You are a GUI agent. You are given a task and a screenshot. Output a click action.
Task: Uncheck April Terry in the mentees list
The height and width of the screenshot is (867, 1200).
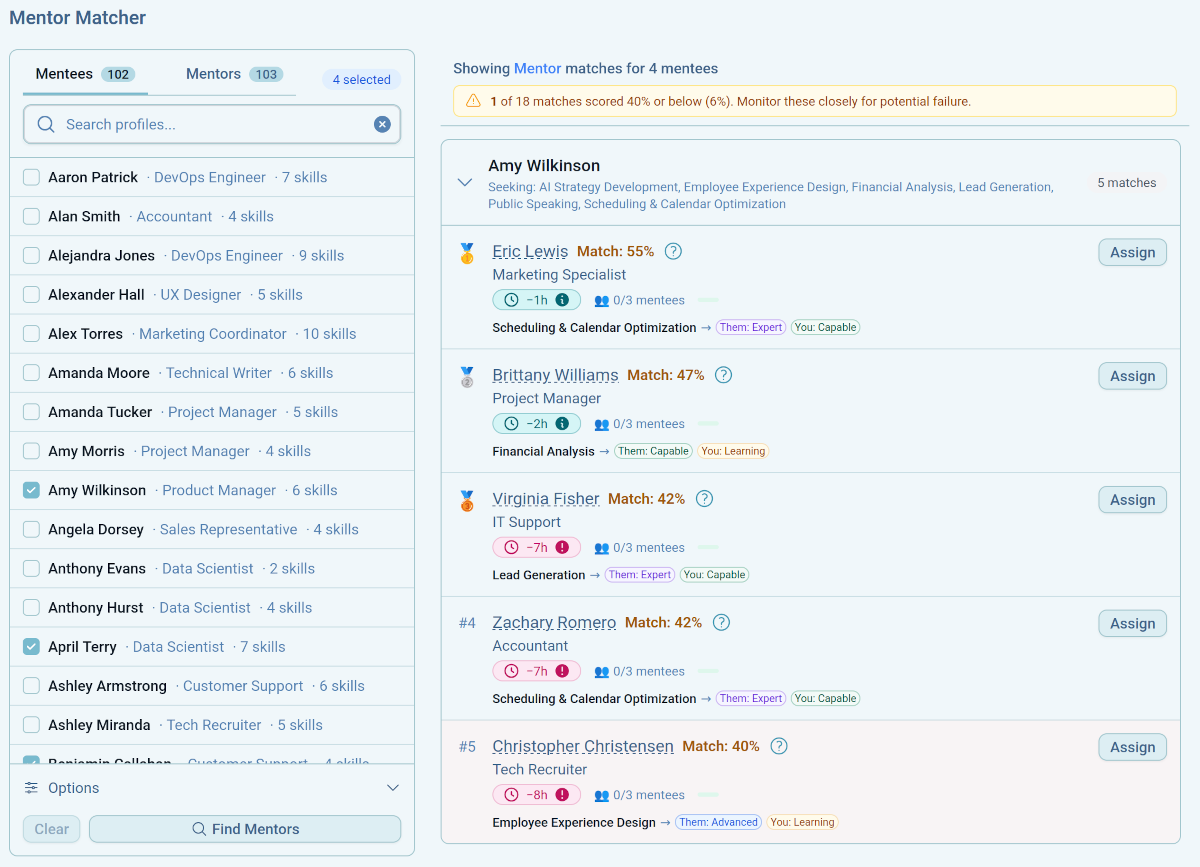pos(30,647)
